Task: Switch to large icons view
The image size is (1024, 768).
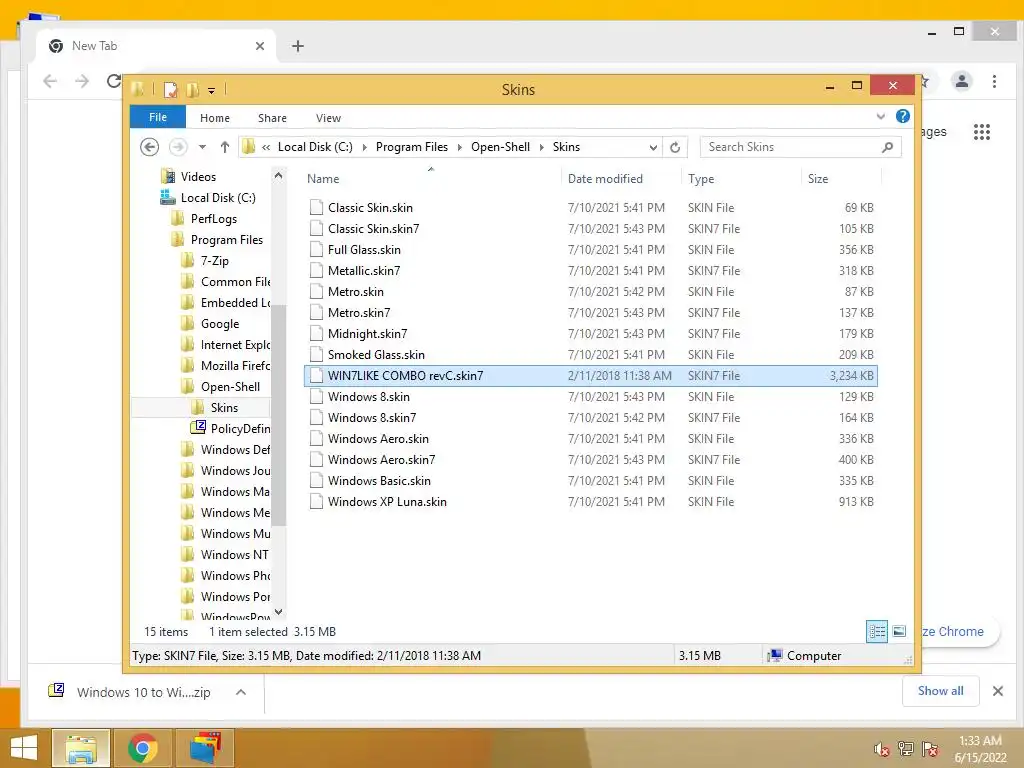Action: 899,631
